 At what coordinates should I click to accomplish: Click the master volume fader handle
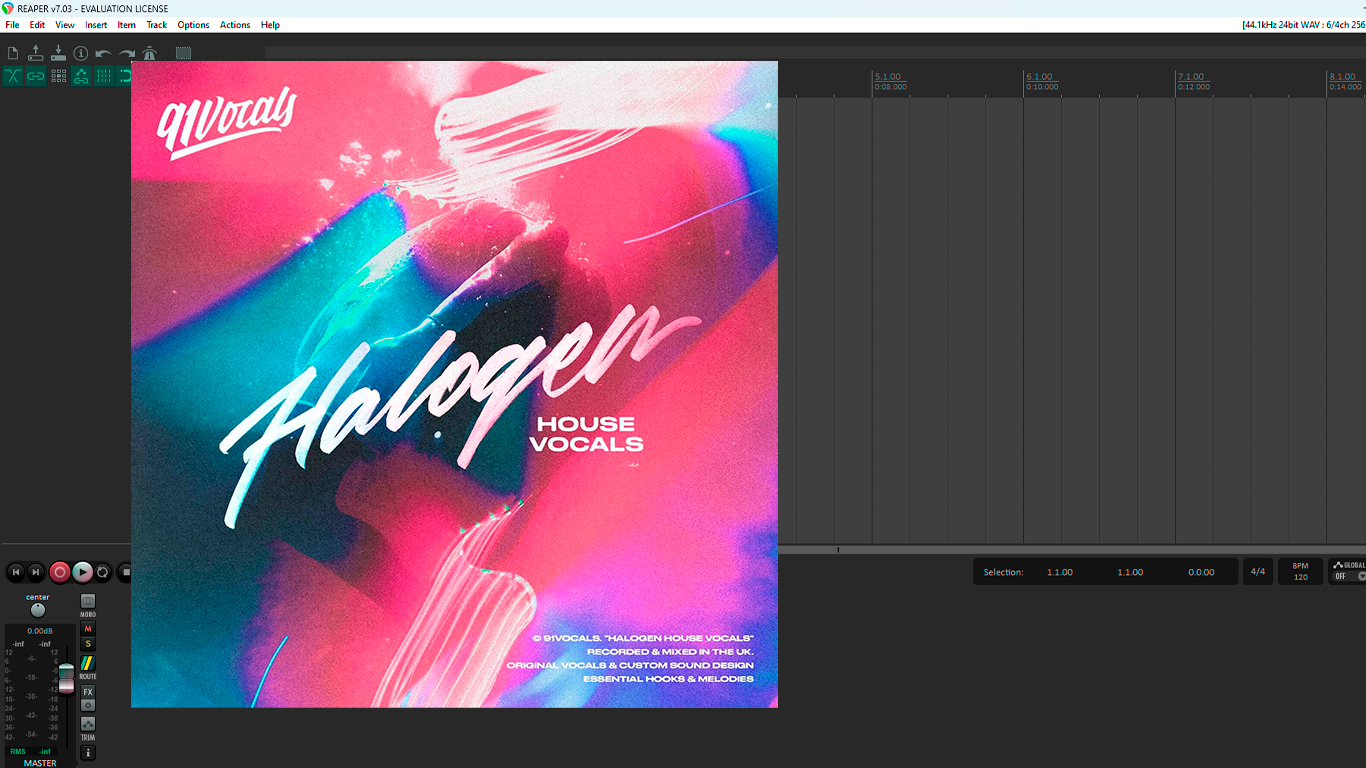click(67, 678)
